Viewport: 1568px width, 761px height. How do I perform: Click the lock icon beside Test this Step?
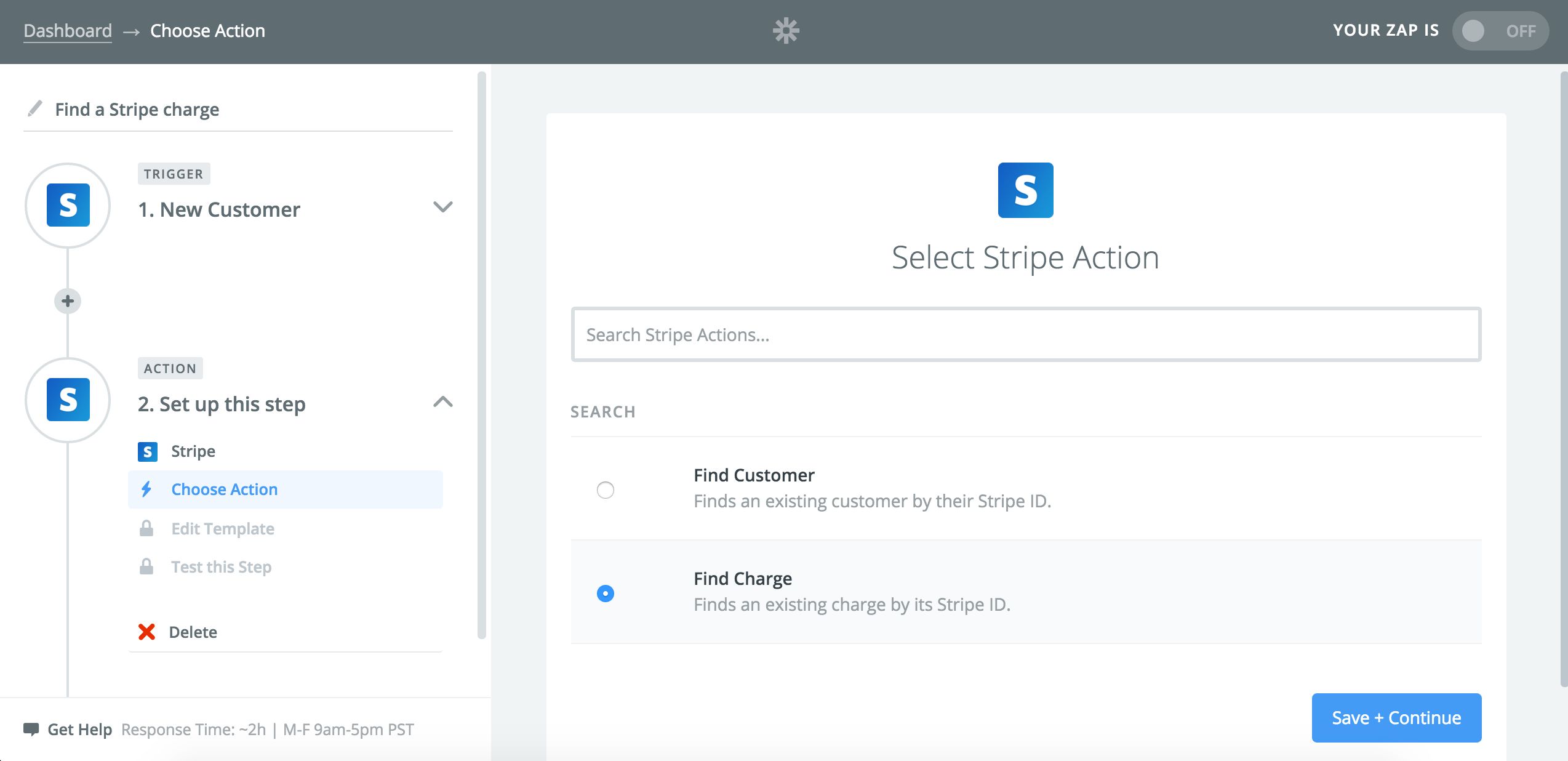tap(146, 566)
